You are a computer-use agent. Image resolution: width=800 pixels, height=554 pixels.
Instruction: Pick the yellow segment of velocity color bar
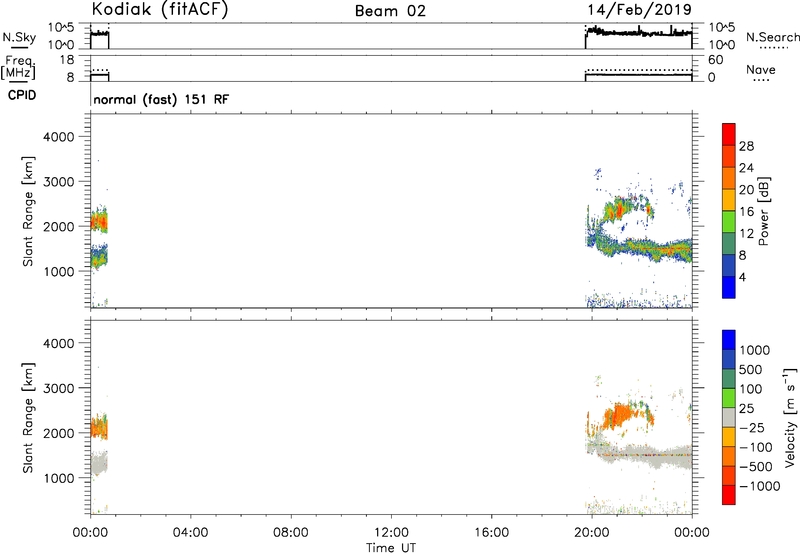(729, 437)
